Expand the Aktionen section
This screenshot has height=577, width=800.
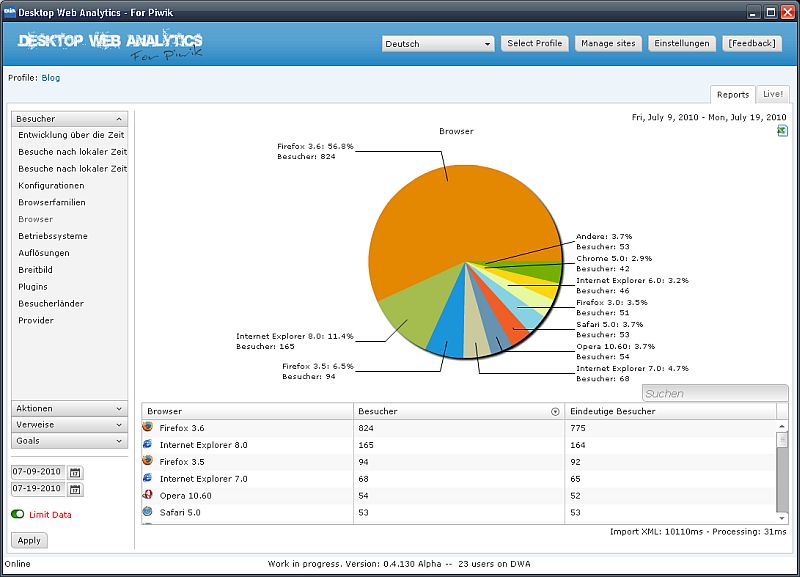(x=70, y=408)
